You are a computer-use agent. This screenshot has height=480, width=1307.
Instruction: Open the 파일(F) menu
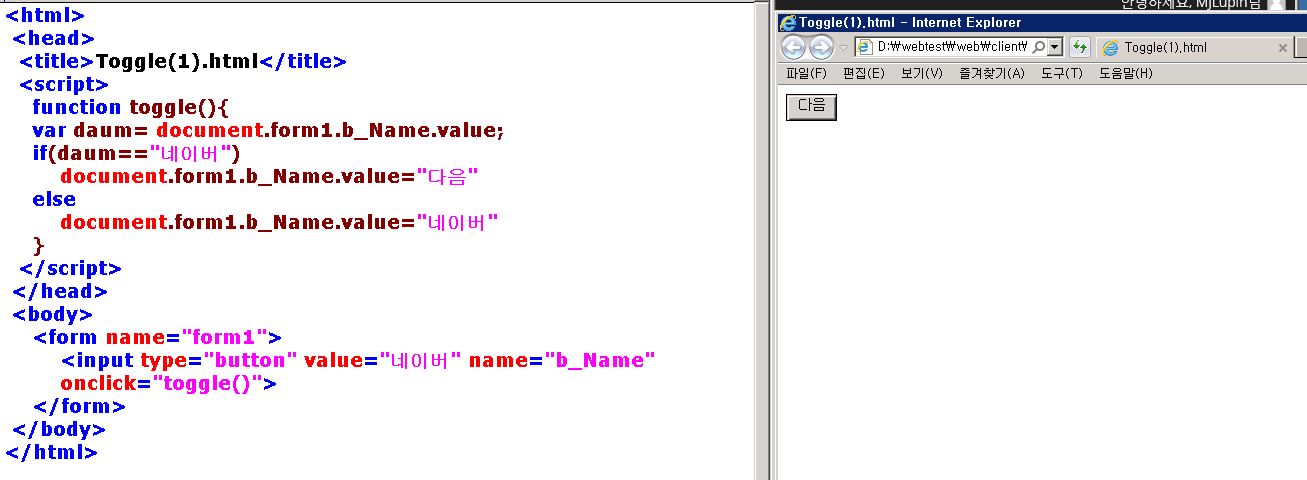click(806, 73)
